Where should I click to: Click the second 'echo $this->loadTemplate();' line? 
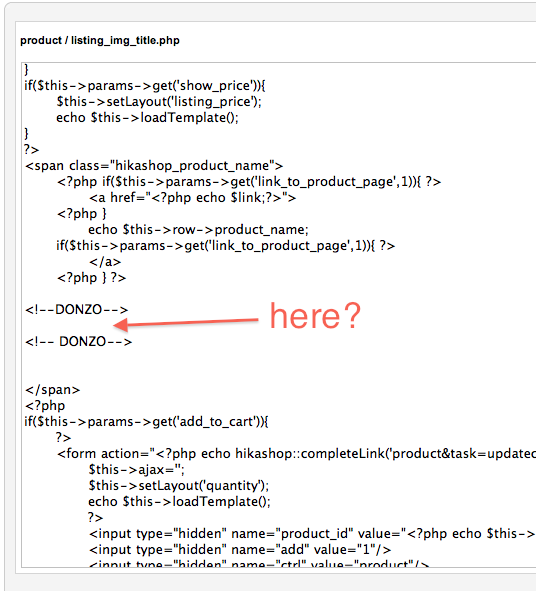click(179, 502)
